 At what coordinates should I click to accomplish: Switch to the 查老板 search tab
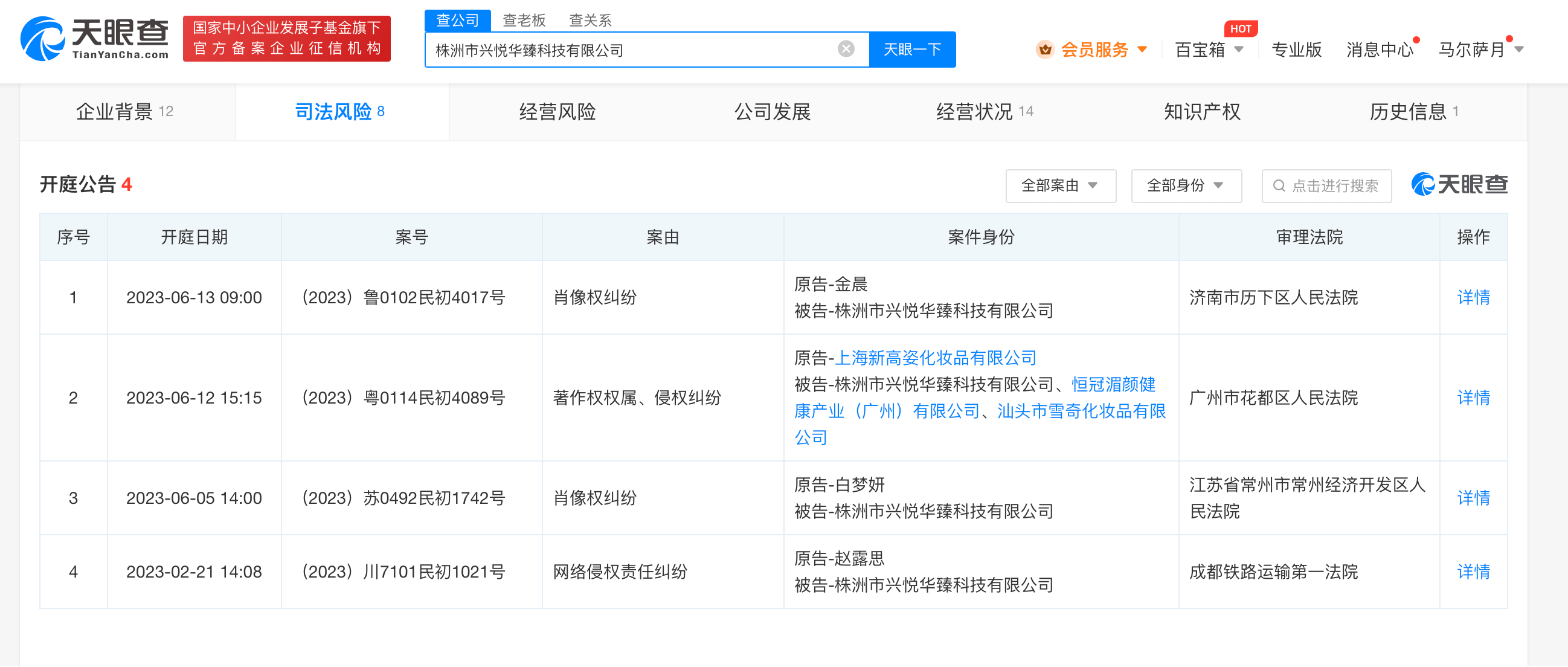524,21
